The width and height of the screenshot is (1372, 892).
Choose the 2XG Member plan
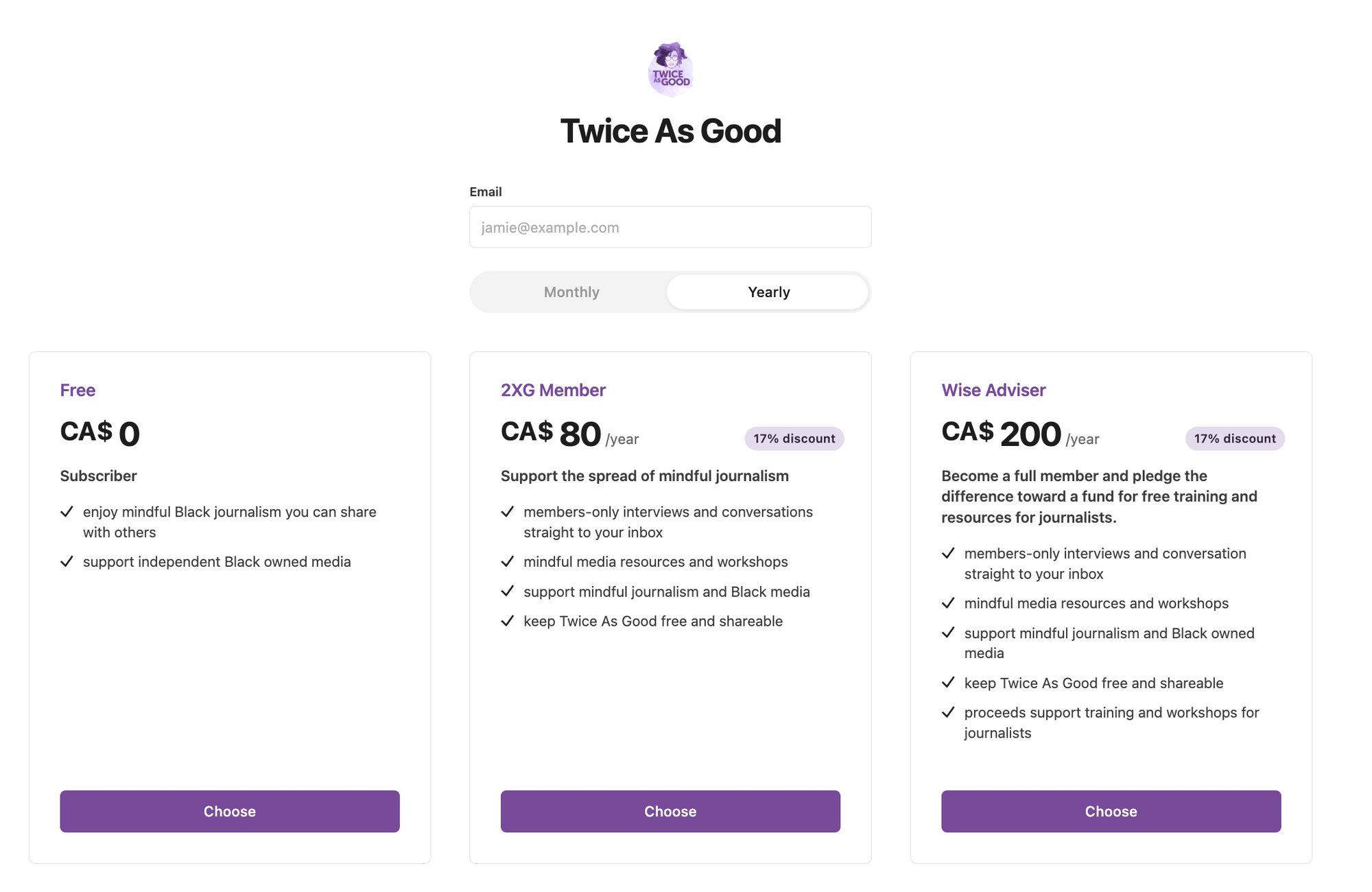pos(670,811)
